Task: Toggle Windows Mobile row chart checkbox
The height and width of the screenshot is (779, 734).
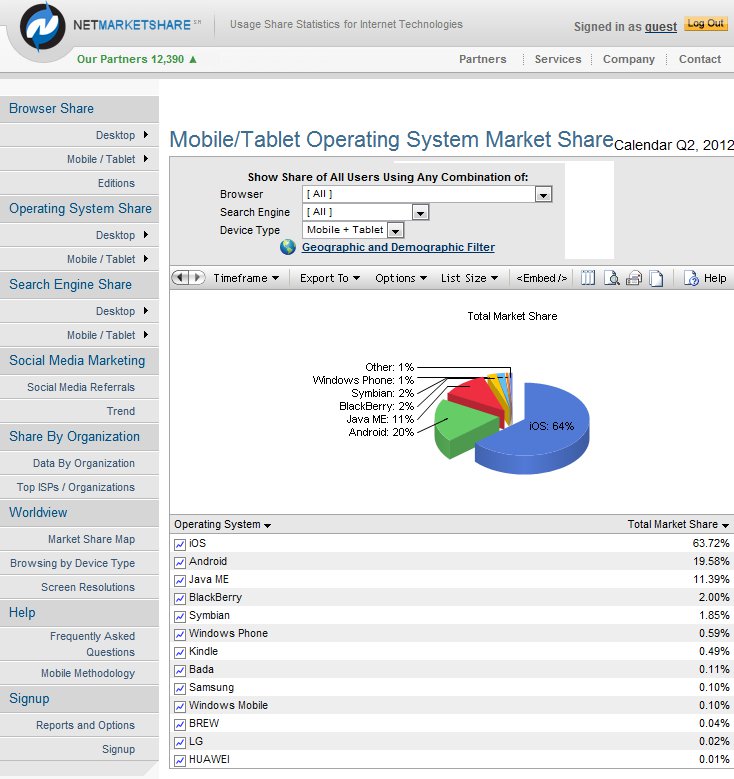Action: pyautogui.click(x=180, y=706)
